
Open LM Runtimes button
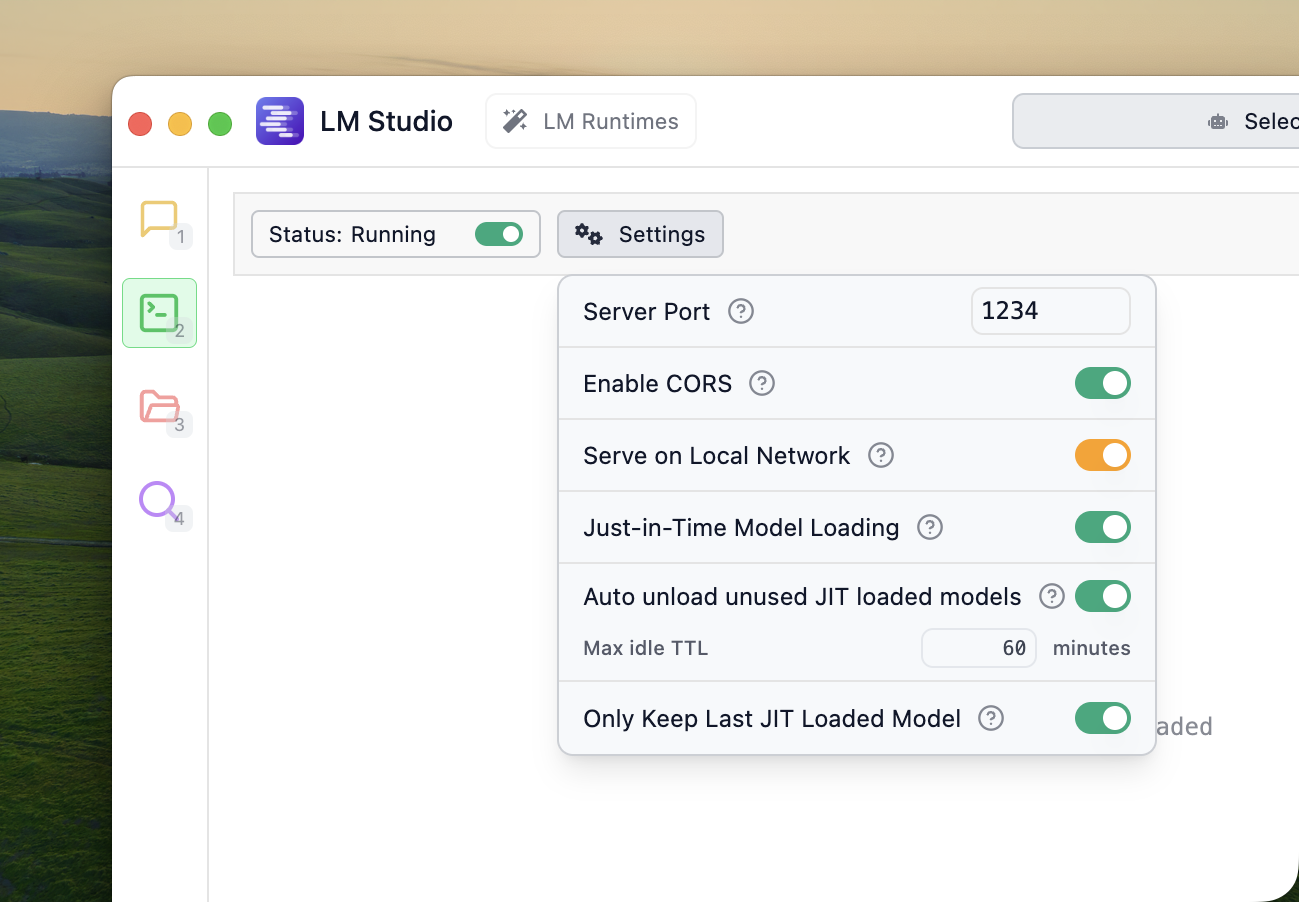click(x=591, y=121)
